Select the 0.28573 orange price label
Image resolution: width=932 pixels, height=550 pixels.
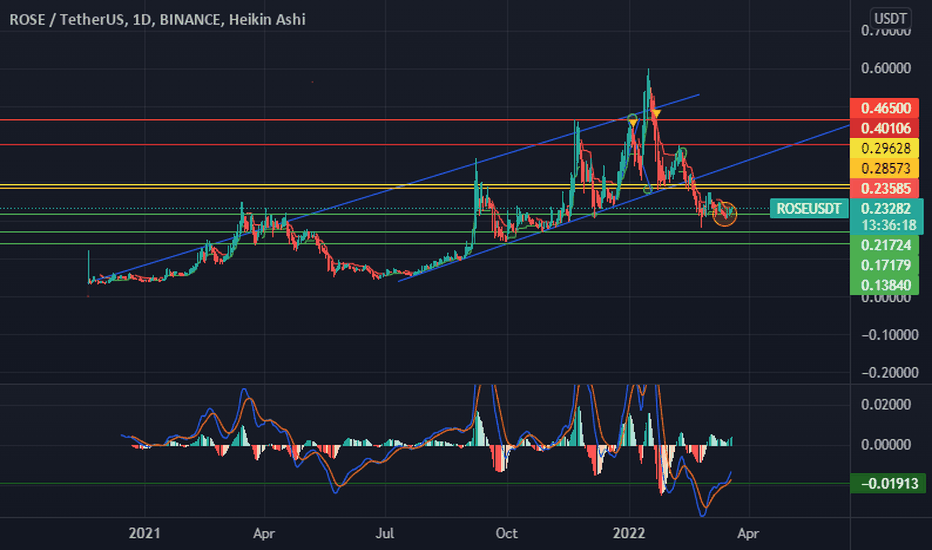pos(884,169)
